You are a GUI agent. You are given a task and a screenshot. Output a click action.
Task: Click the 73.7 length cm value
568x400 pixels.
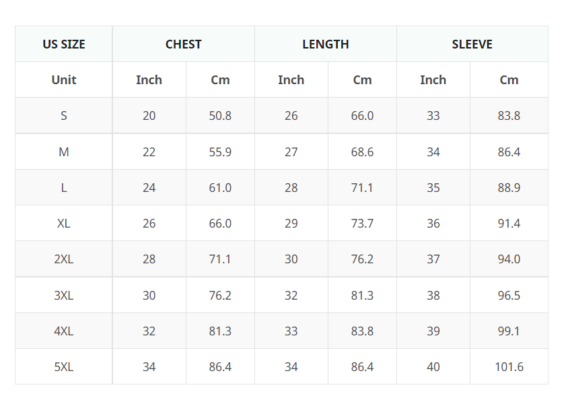click(x=362, y=223)
